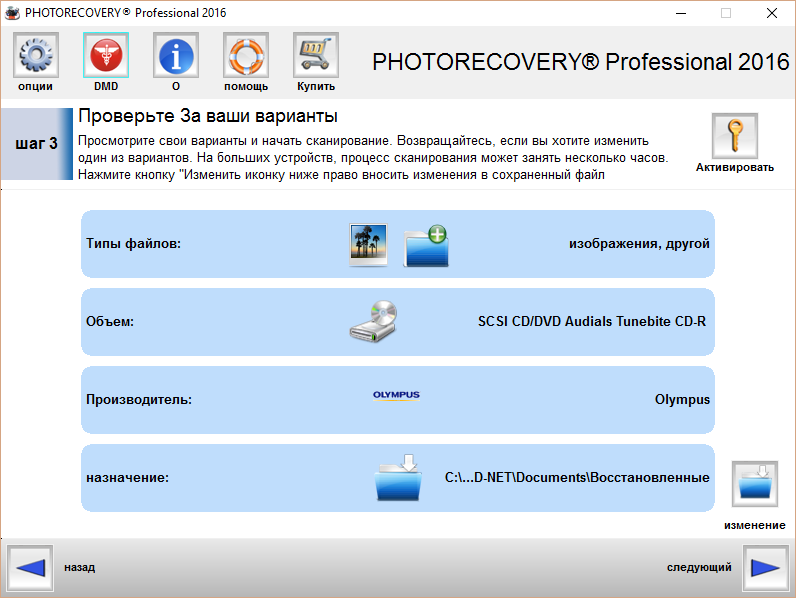Open the опции gear icon
Image resolution: width=796 pixels, height=598 pixels.
(x=36, y=55)
